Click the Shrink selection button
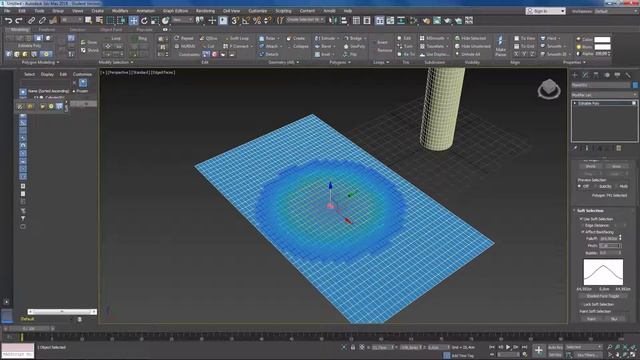The image size is (640, 360). (x=90, y=50)
